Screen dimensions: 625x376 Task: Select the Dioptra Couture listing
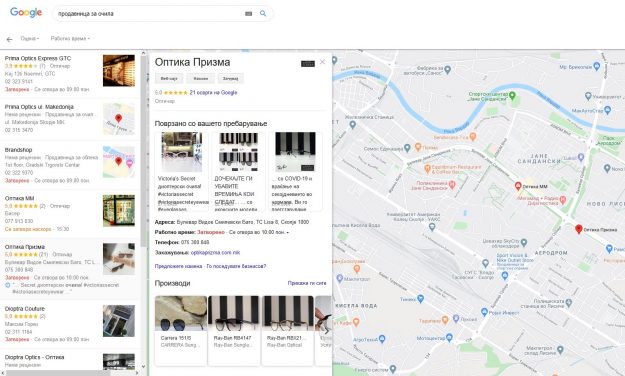click(70, 324)
